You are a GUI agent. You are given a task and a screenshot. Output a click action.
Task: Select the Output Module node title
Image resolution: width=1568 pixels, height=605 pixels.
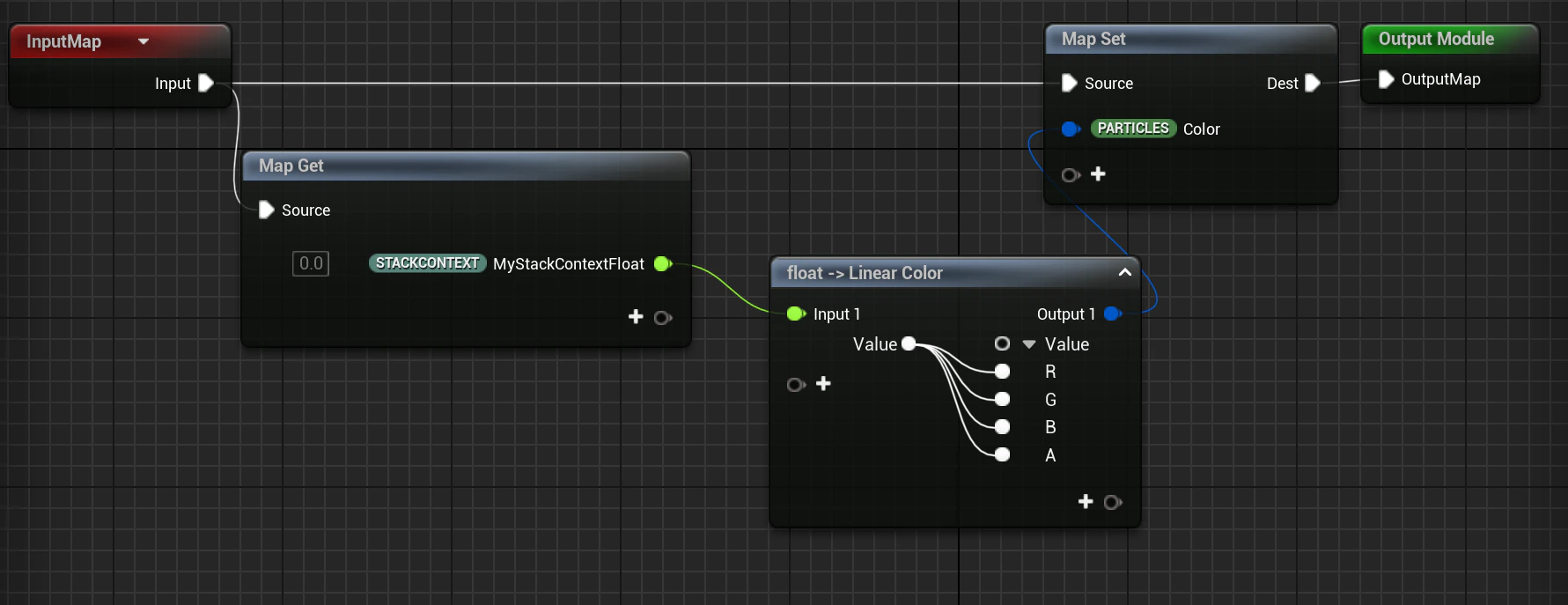1436,39
